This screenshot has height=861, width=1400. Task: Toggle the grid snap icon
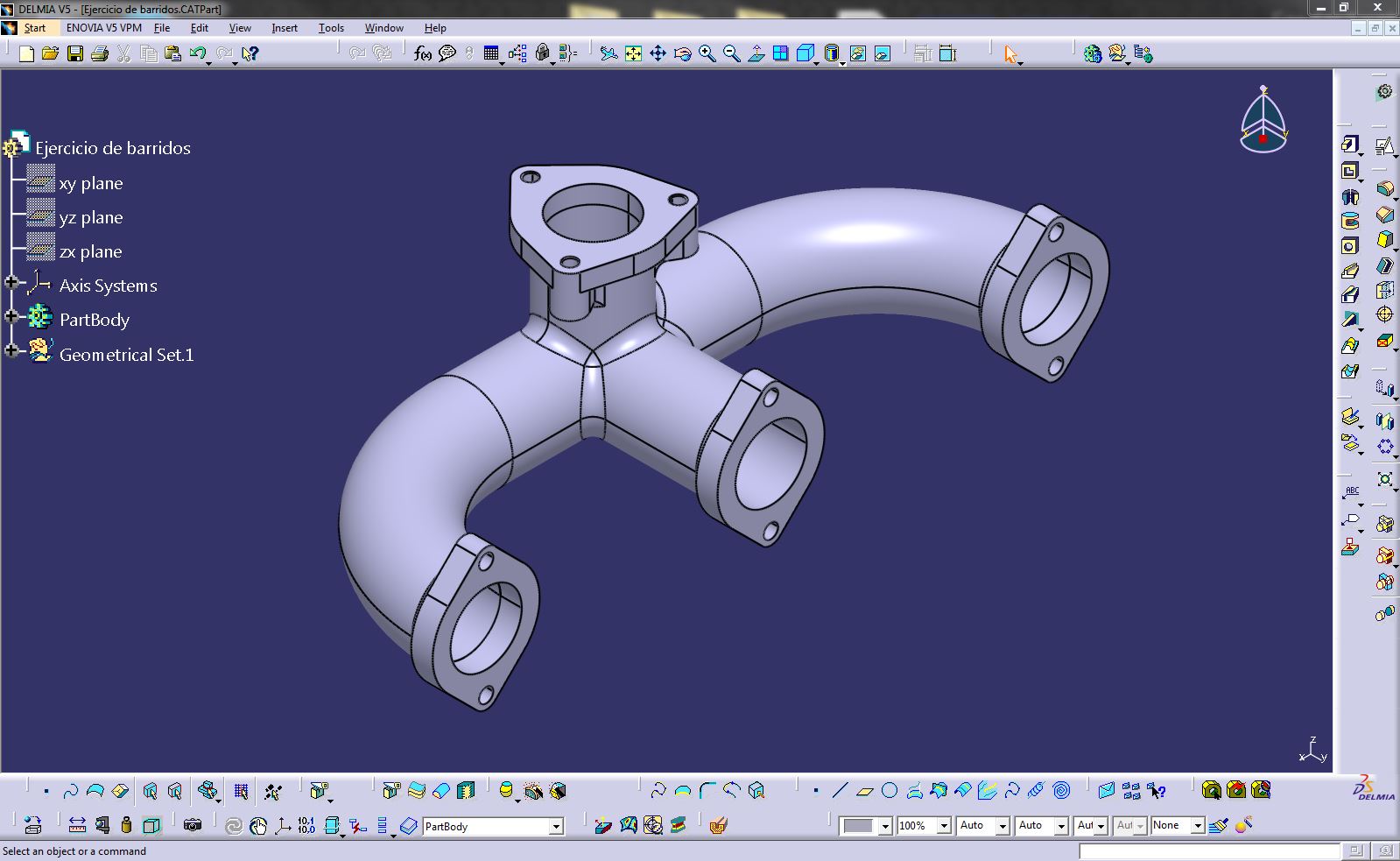click(241, 791)
